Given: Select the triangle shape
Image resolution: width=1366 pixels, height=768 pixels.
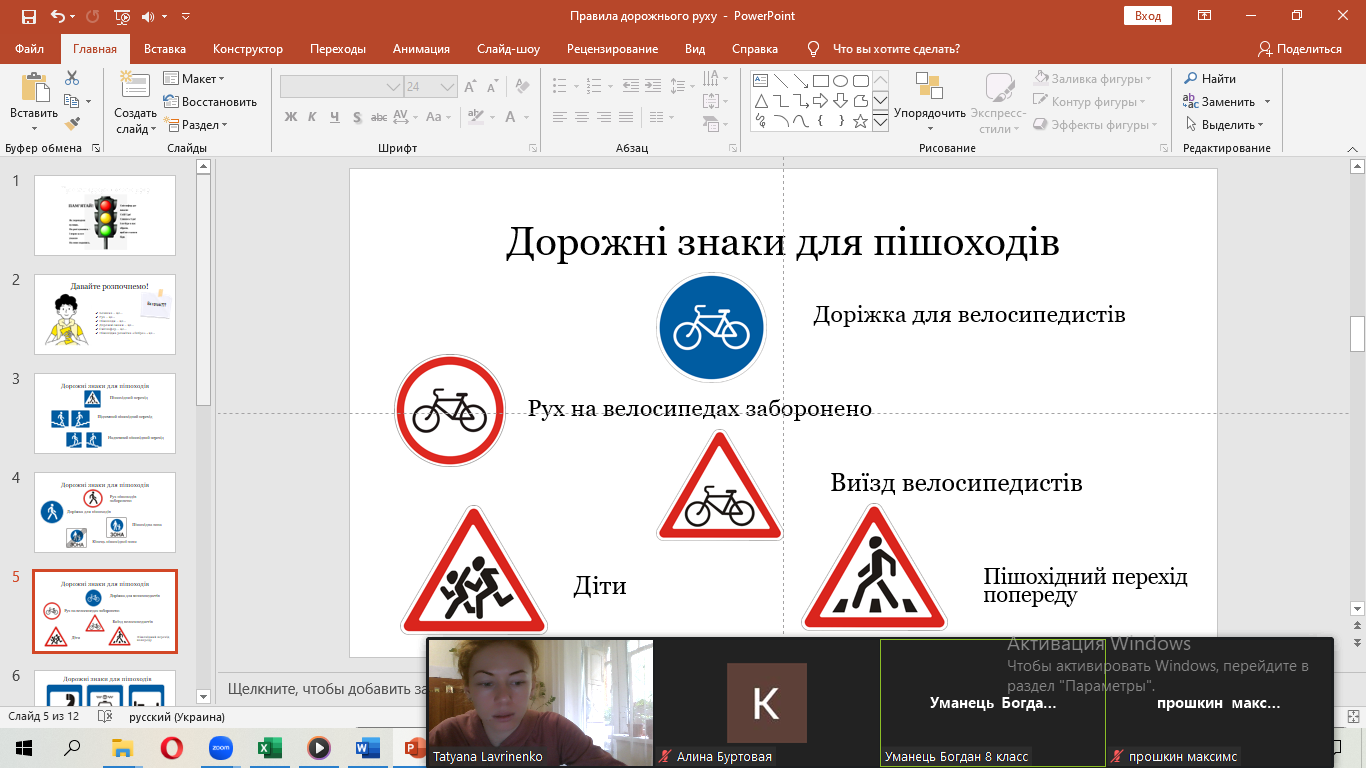Looking at the screenshot, I should (760, 101).
